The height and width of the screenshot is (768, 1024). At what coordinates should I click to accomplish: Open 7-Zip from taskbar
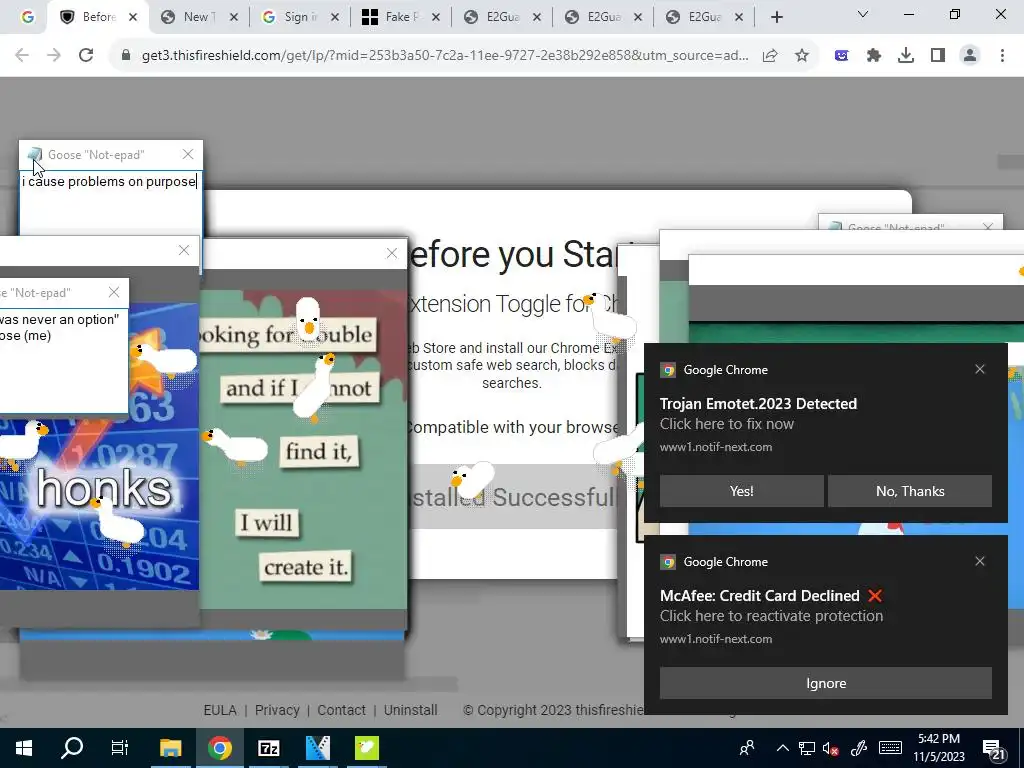pyautogui.click(x=268, y=748)
